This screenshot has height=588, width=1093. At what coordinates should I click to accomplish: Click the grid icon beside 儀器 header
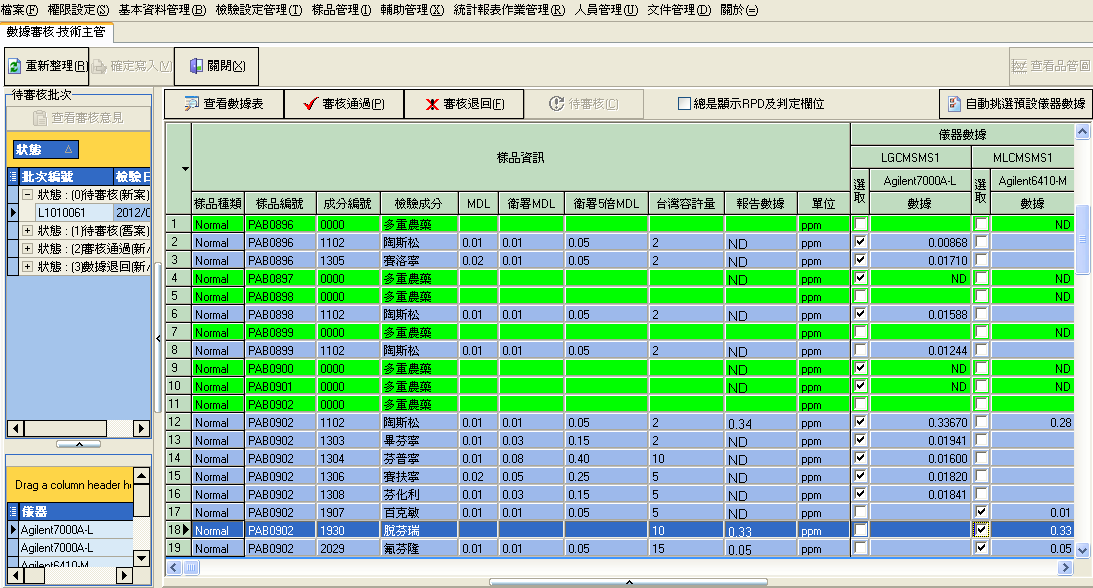tap(13, 511)
